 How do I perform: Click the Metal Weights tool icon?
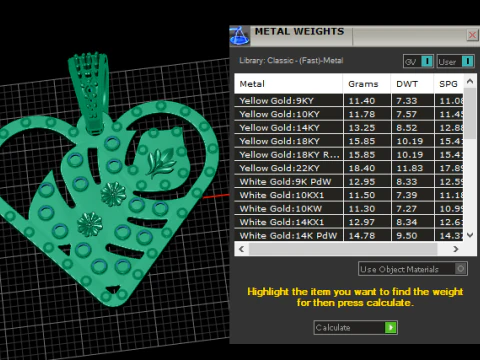click(x=239, y=36)
